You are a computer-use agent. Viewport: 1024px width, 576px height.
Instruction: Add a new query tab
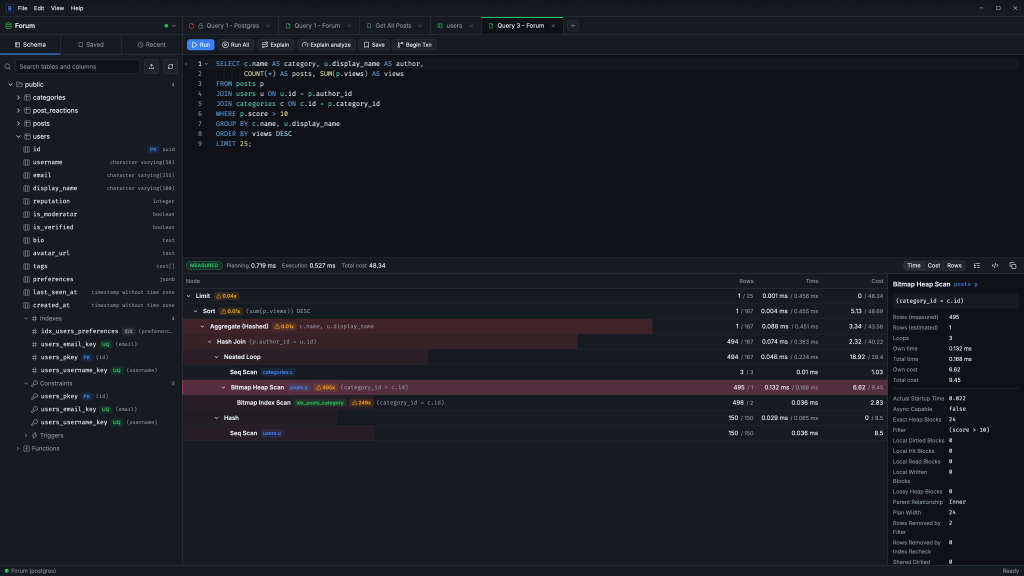click(573, 26)
